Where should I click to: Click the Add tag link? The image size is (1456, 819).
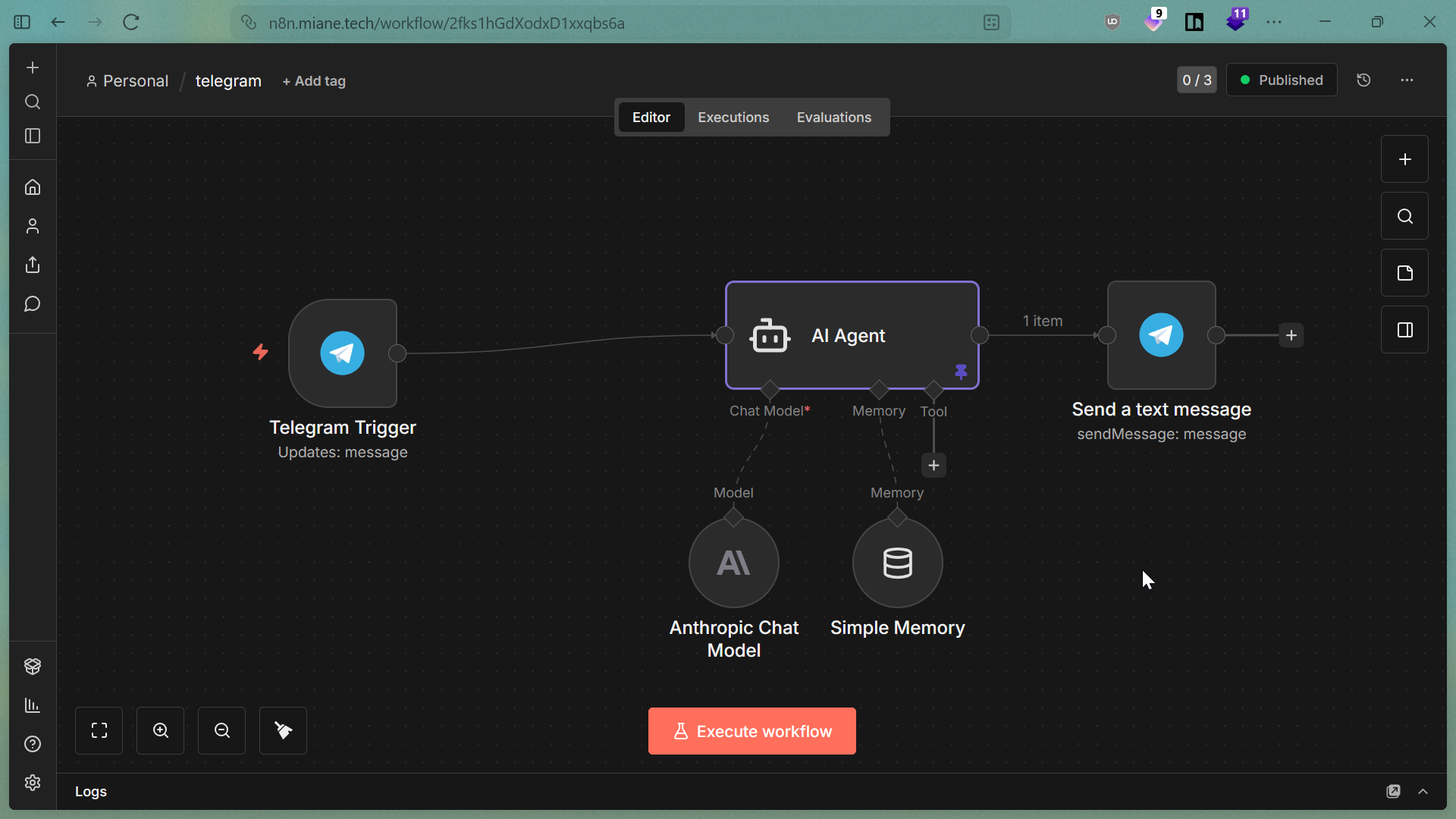tap(314, 81)
